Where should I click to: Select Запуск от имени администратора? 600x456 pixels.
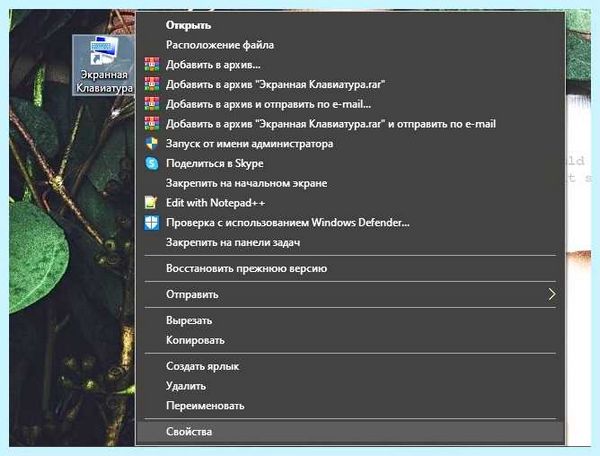pyautogui.click(x=350, y=143)
